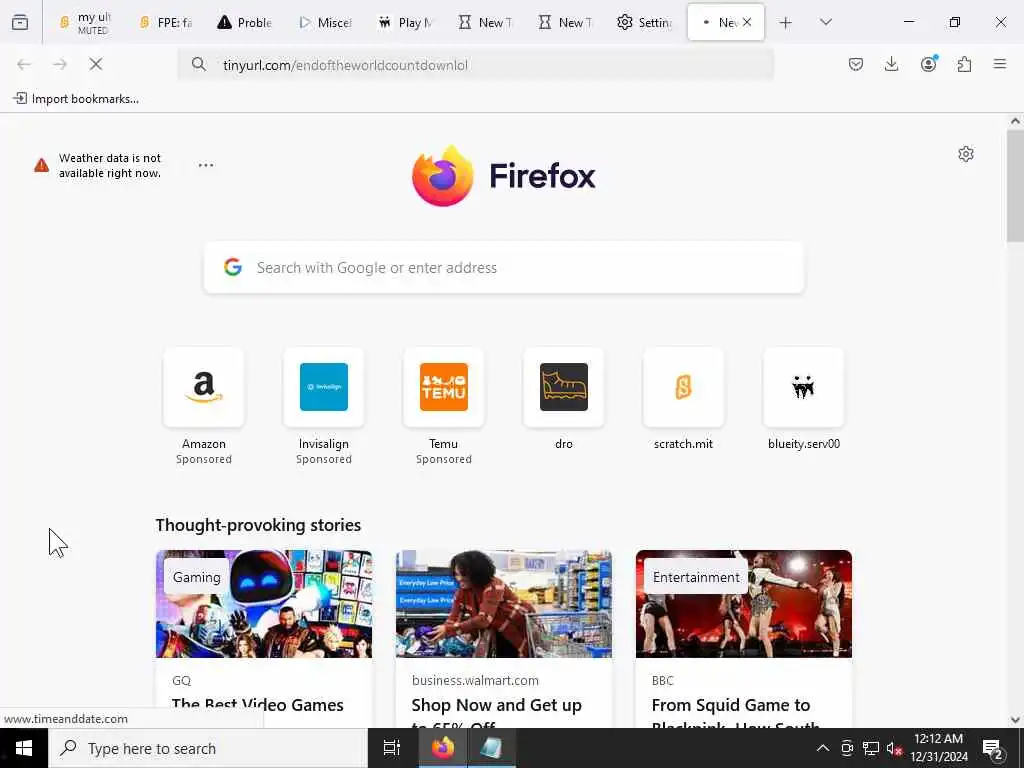Click the page vertical scrollbar thumb
Viewport: 1024px width, 768px height.
pyautogui.click(x=1015, y=186)
